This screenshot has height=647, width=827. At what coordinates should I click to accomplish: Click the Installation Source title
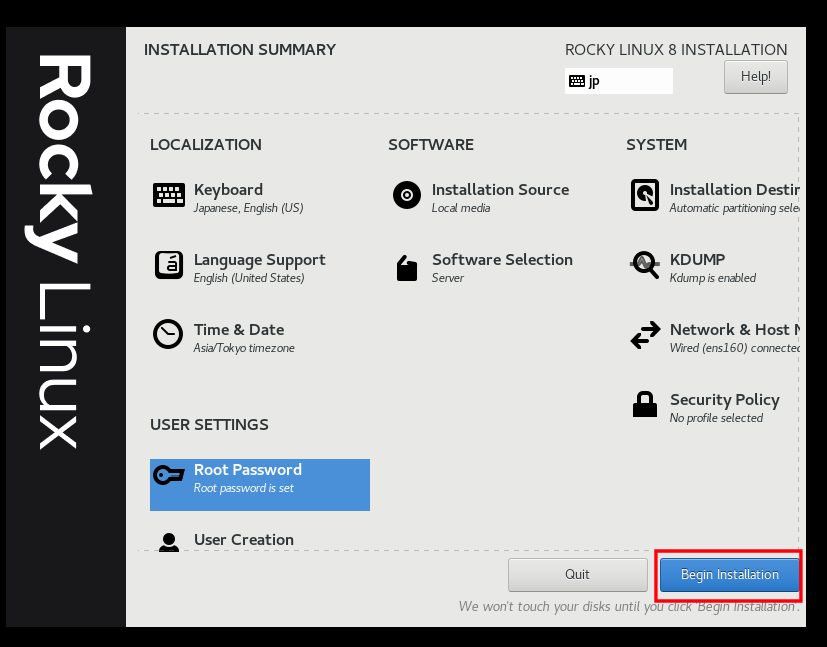click(501, 190)
